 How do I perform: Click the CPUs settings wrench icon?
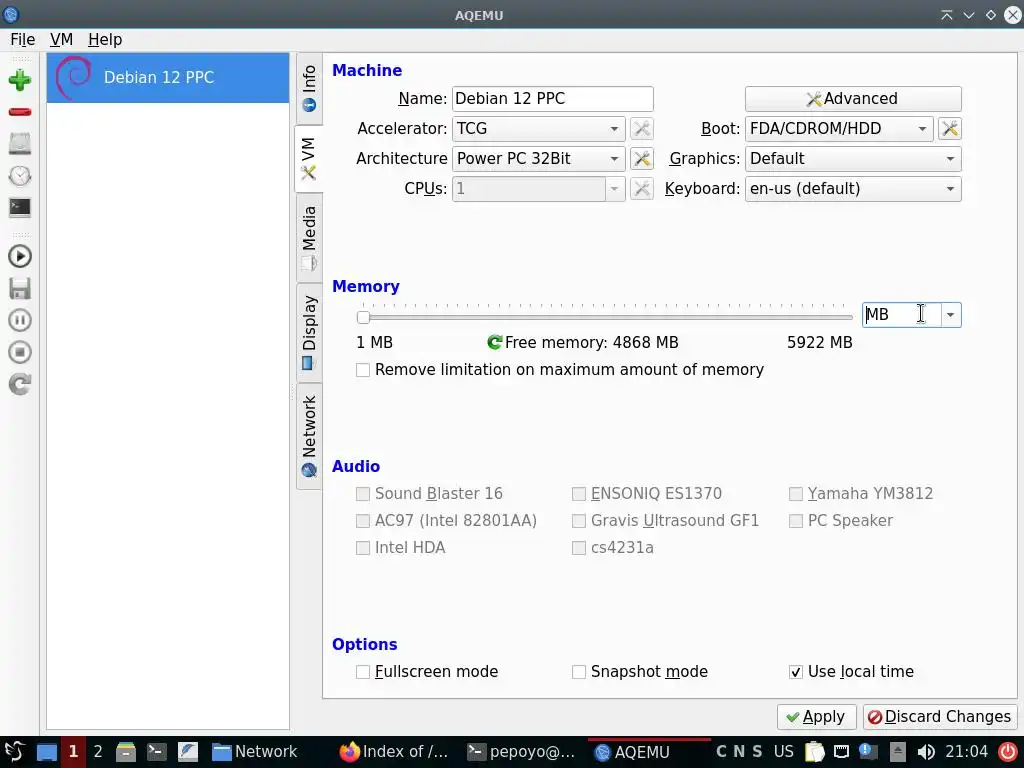coord(642,189)
